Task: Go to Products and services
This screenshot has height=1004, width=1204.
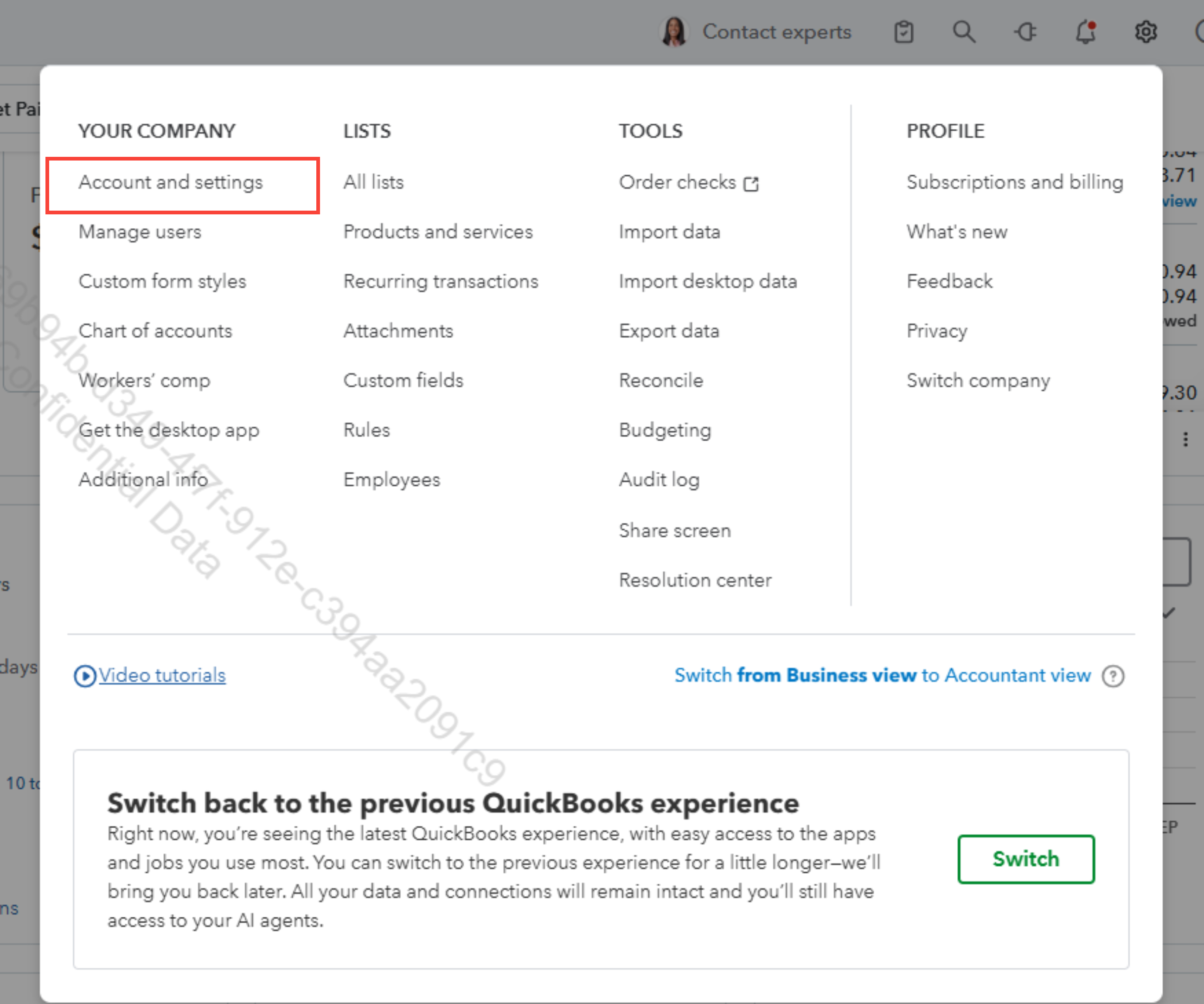Action: click(x=438, y=232)
